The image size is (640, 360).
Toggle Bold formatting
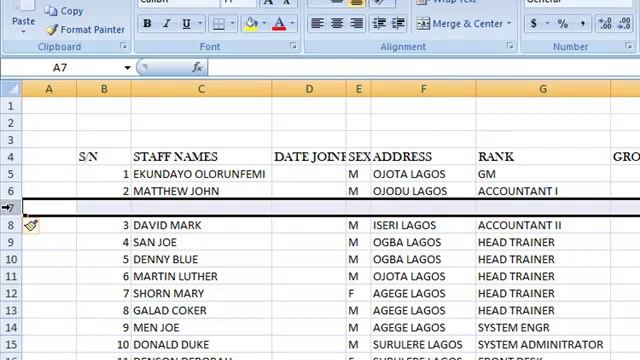pyautogui.click(x=147, y=24)
